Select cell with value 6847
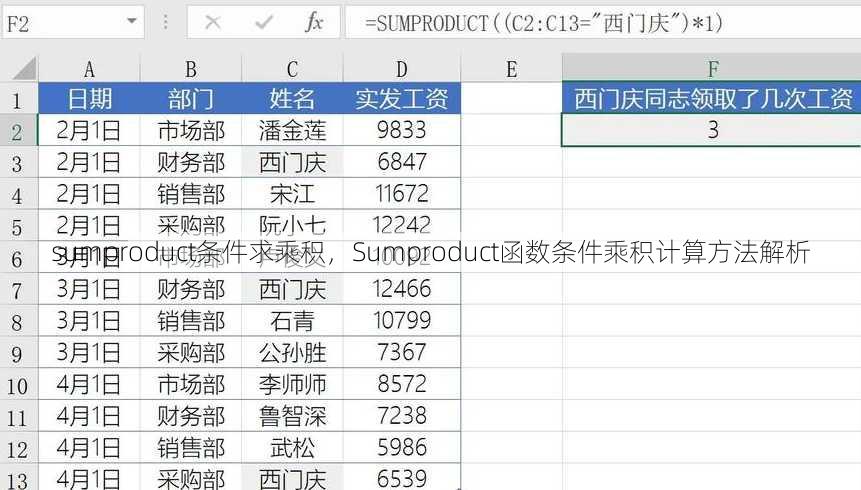The height and width of the screenshot is (490, 861). (401, 162)
